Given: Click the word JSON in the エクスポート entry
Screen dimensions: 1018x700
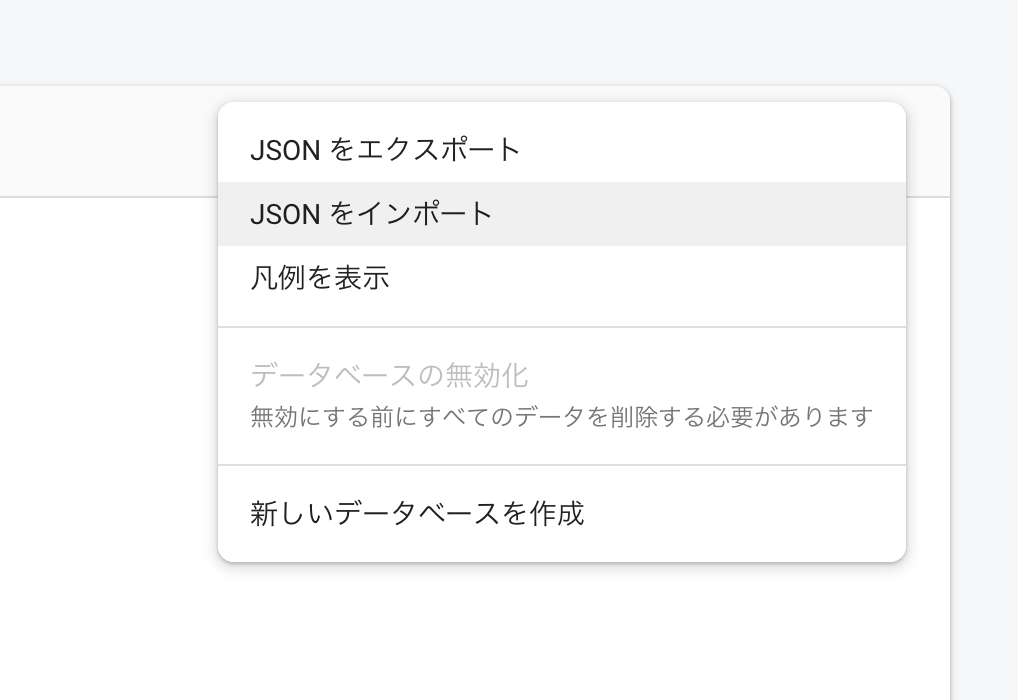Looking at the screenshot, I should tap(285, 150).
